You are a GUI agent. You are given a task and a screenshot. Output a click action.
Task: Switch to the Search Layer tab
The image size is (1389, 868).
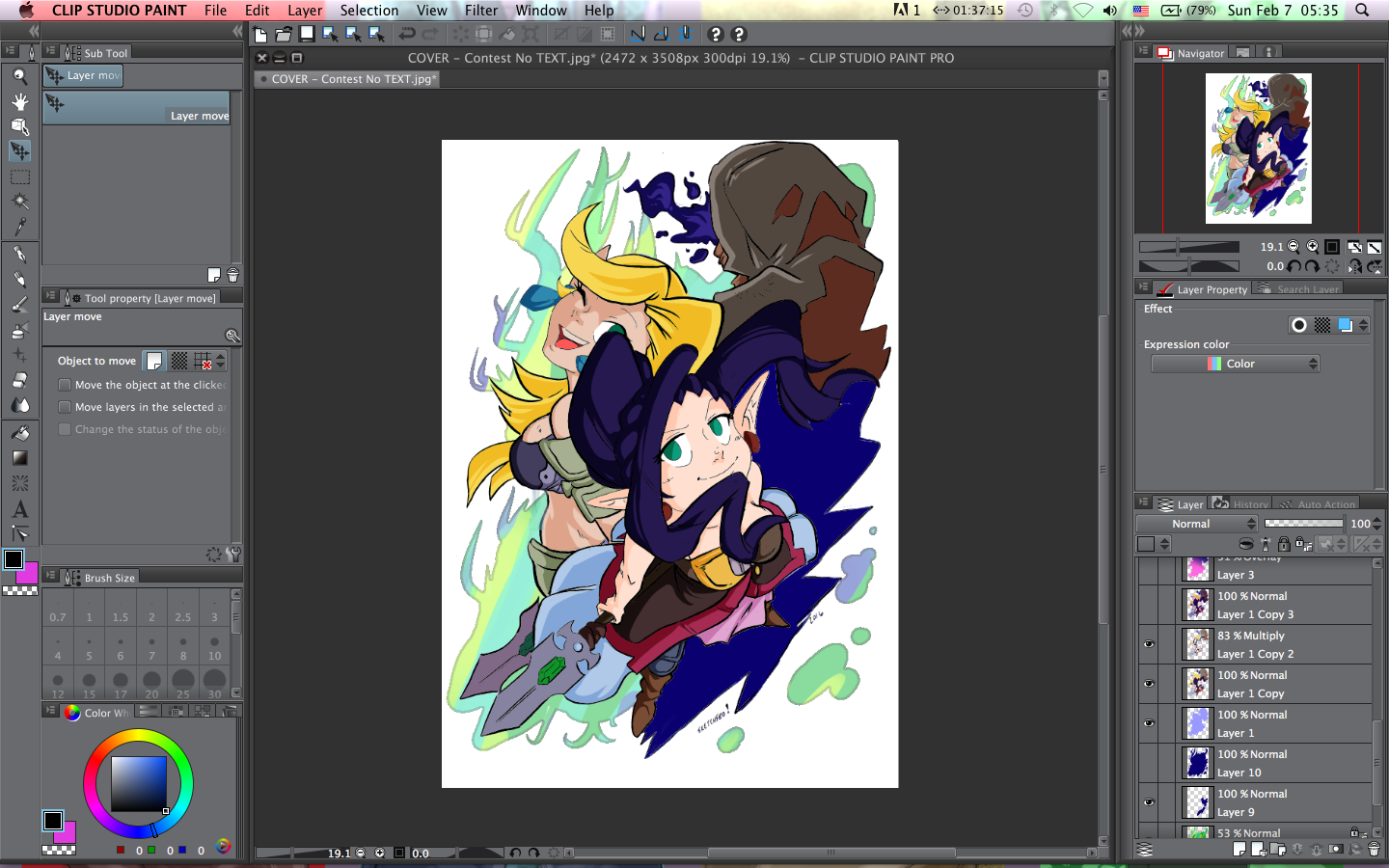tap(1299, 289)
